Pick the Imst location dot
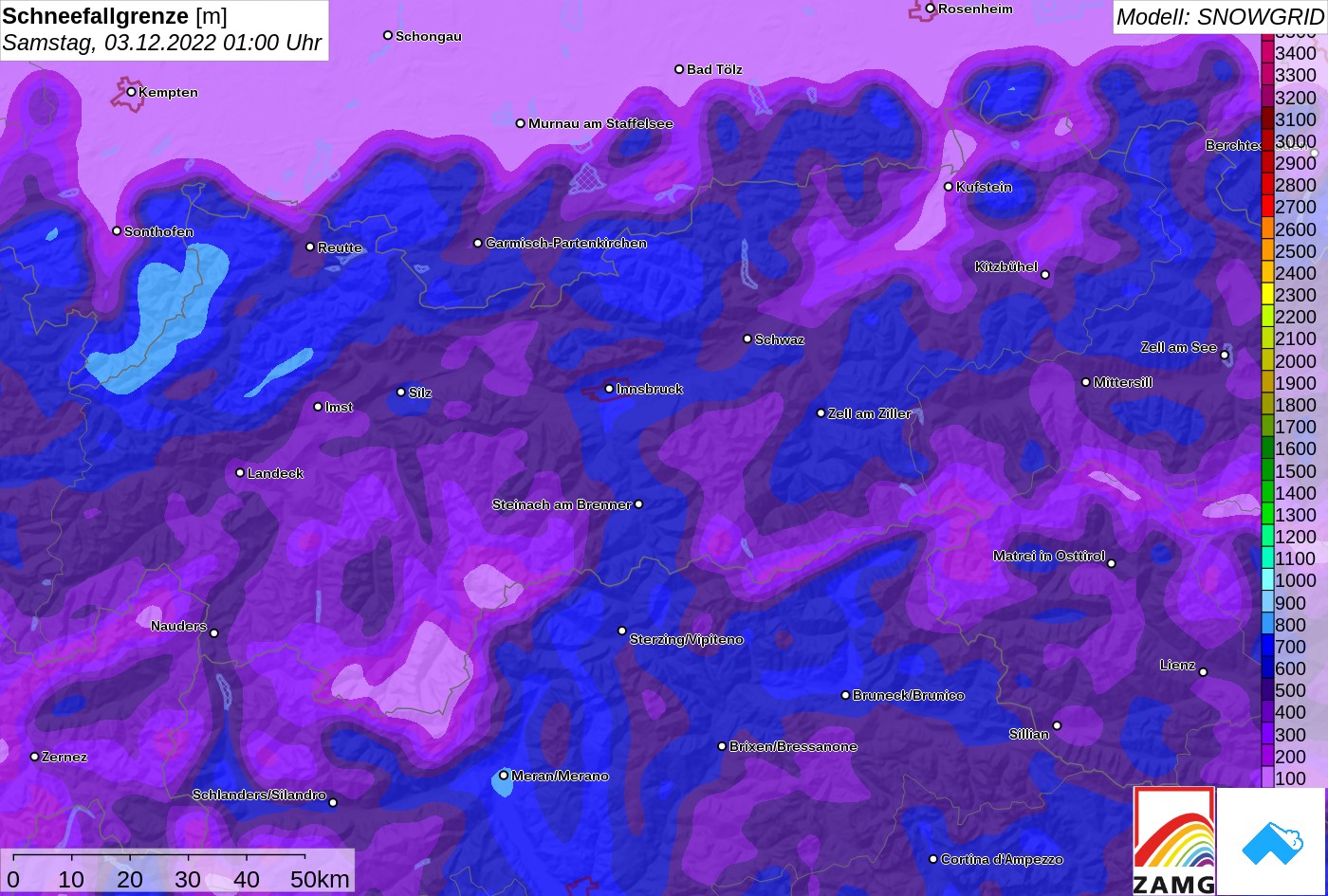The image size is (1328, 896). pyautogui.click(x=318, y=407)
